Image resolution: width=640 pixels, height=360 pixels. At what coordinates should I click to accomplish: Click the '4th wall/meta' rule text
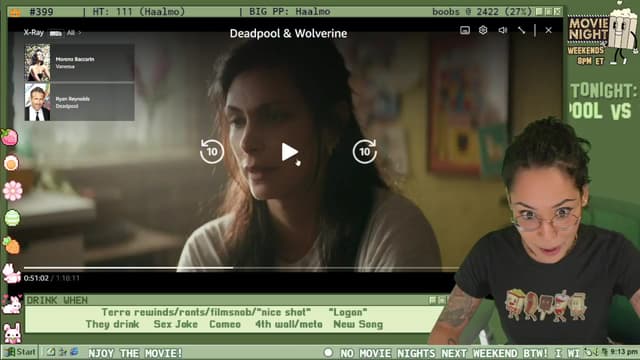289,324
